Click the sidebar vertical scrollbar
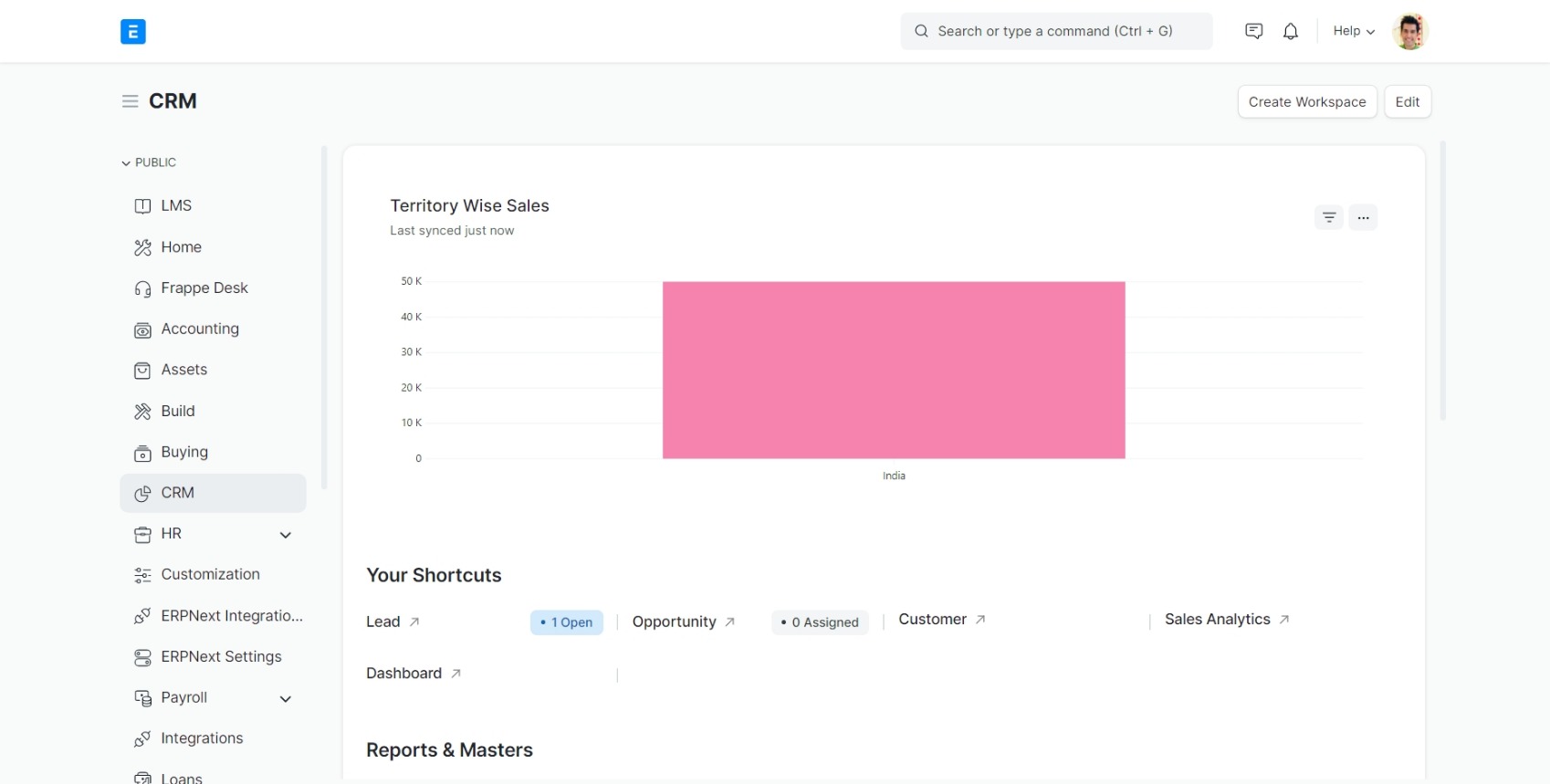The width and height of the screenshot is (1550, 784). [x=324, y=318]
